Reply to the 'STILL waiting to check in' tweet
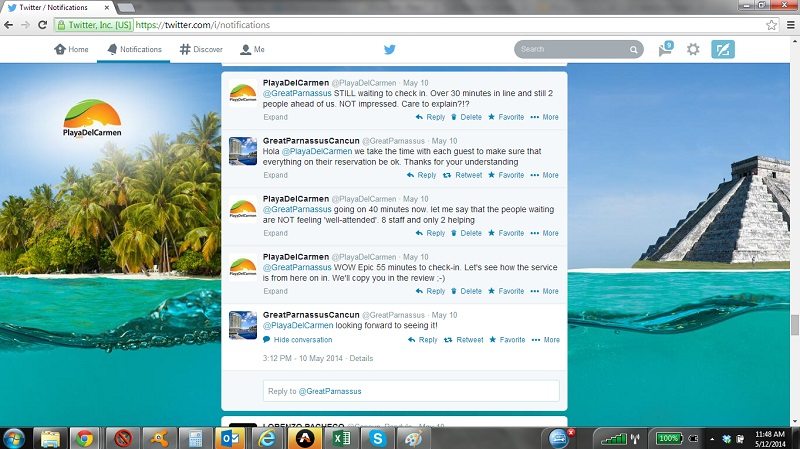The width and height of the screenshot is (800, 449). [x=431, y=117]
